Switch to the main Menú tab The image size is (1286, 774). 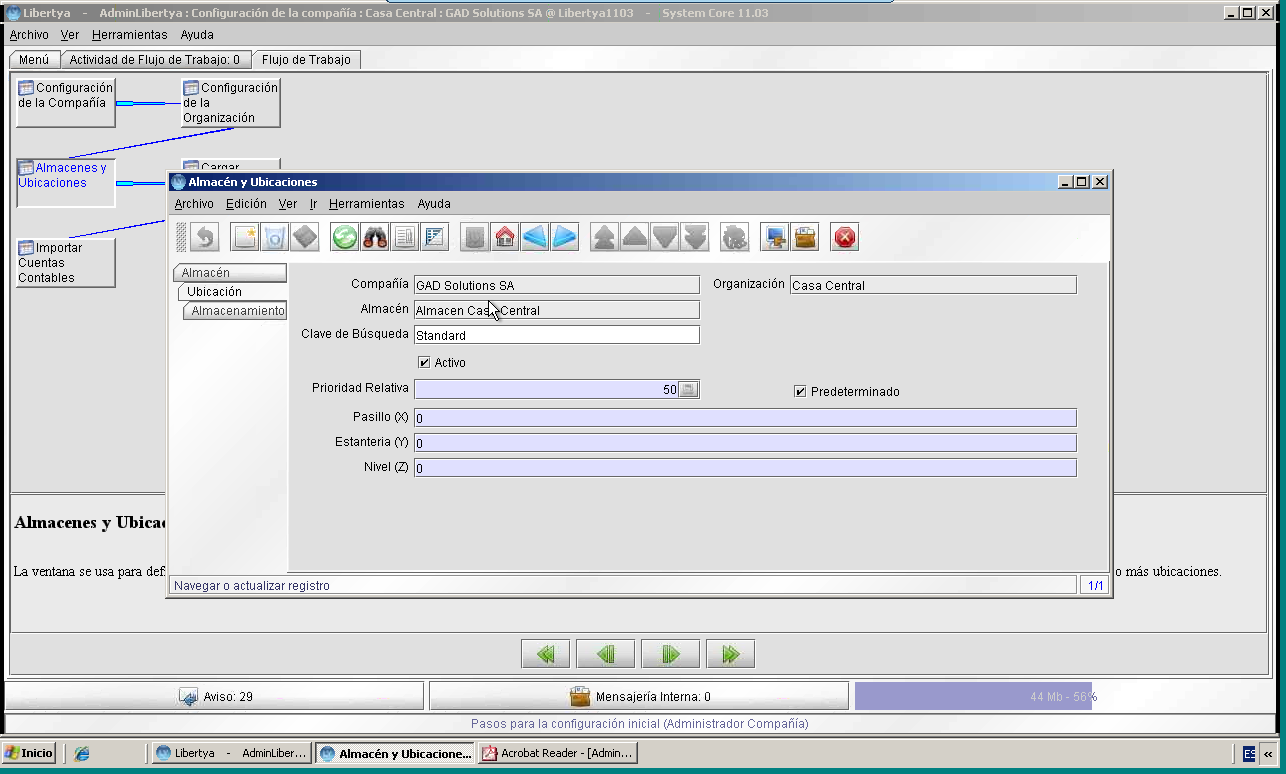click(x=34, y=60)
